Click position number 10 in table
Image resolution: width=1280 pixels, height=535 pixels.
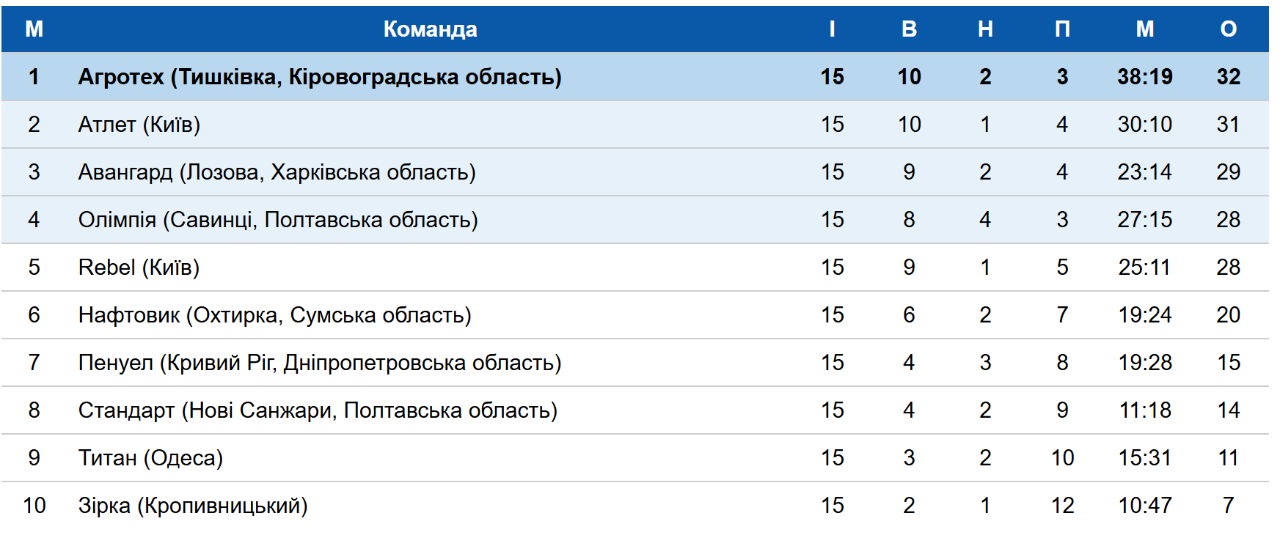pos(34,506)
